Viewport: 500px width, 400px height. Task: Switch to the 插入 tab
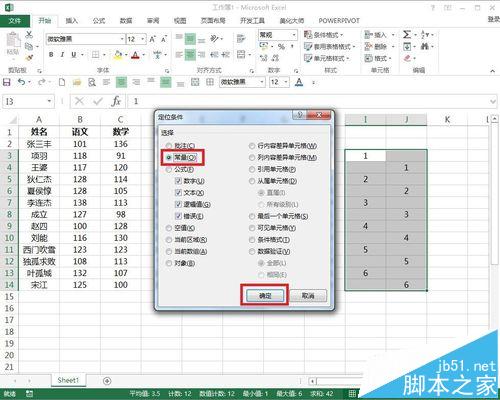(x=71, y=21)
